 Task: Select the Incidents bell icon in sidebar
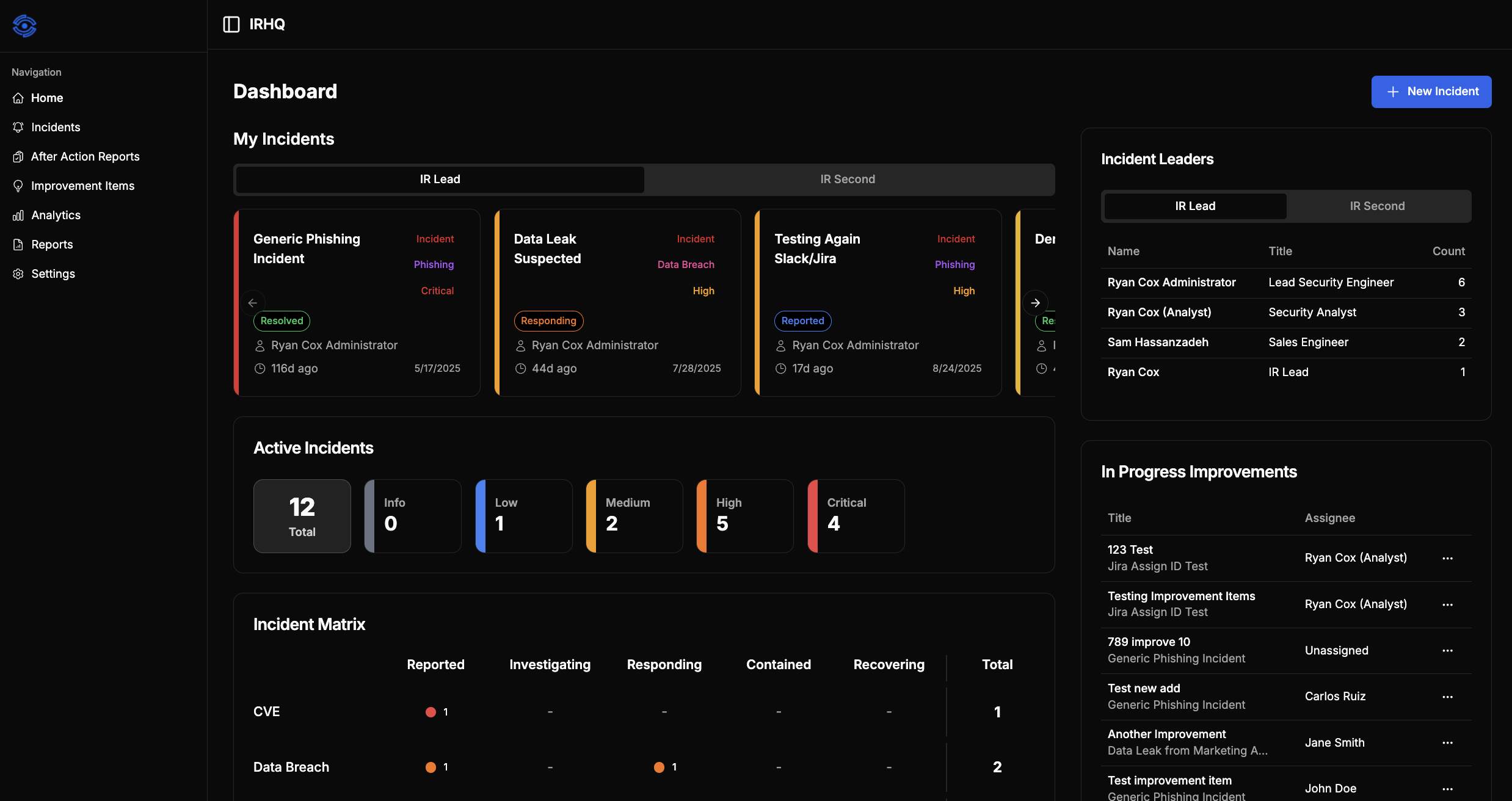[18, 127]
